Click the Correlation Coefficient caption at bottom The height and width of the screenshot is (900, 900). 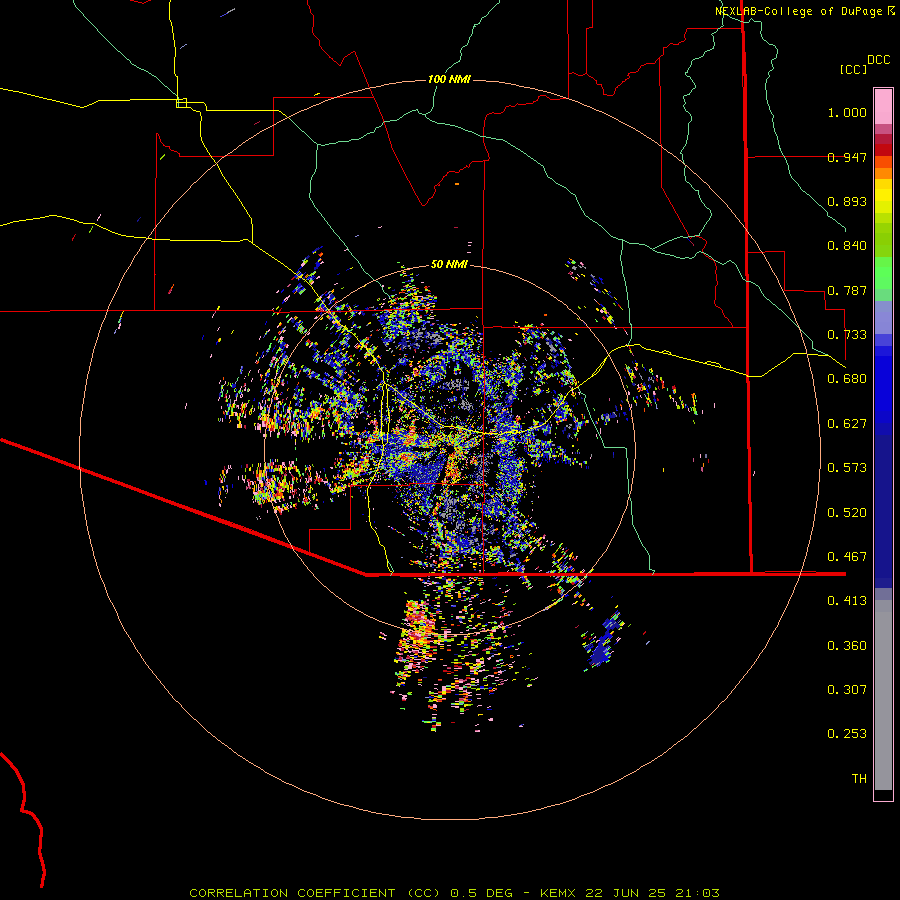pyautogui.click(x=454, y=893)
